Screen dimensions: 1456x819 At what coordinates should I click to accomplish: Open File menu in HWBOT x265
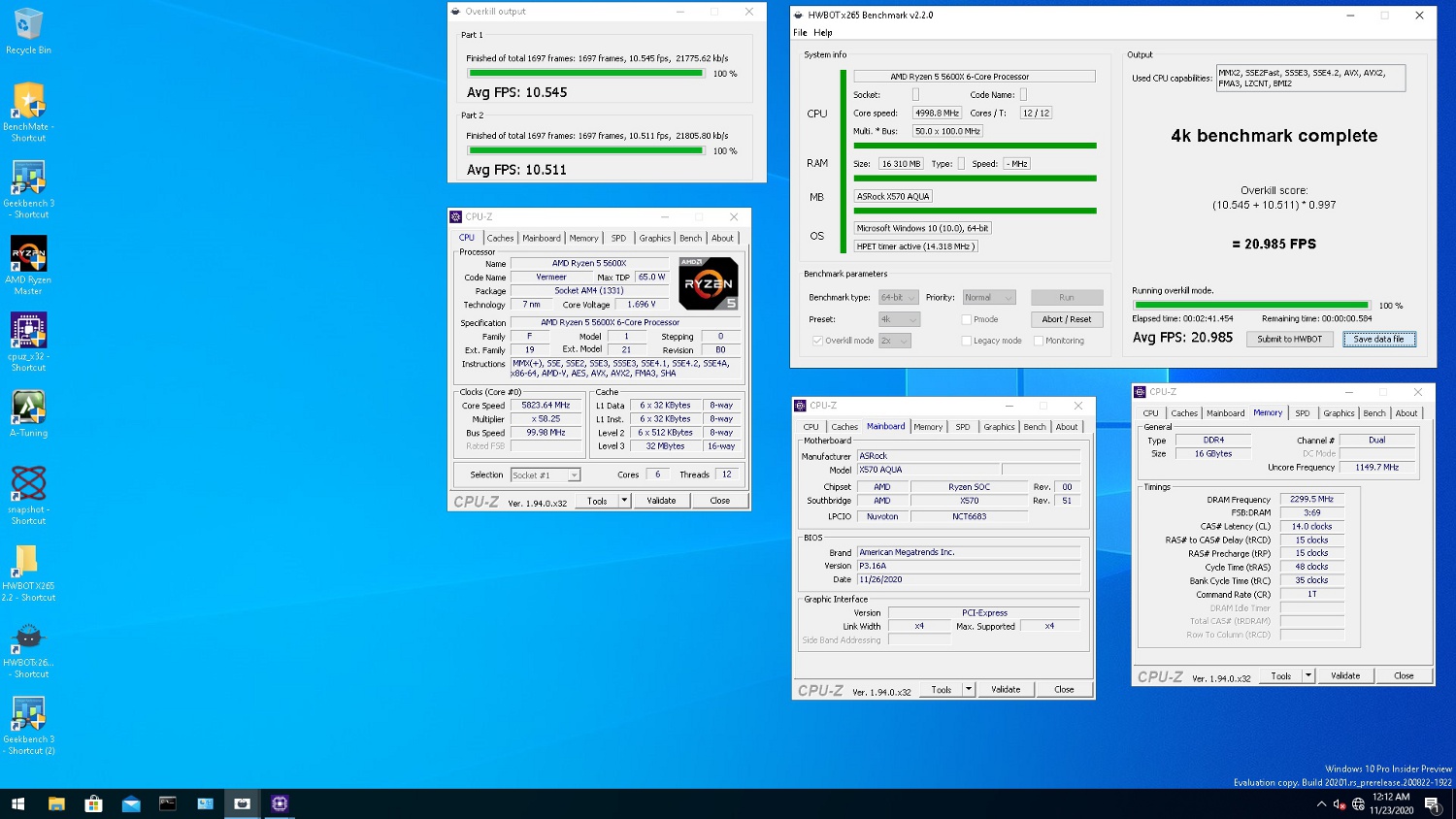(800, 33)
